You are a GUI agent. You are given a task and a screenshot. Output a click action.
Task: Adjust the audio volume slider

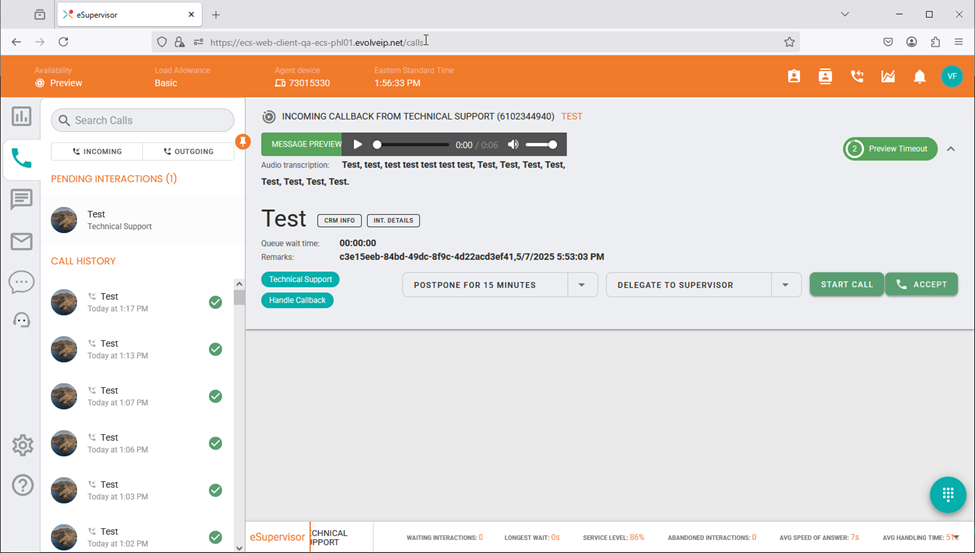coord(541,145)
